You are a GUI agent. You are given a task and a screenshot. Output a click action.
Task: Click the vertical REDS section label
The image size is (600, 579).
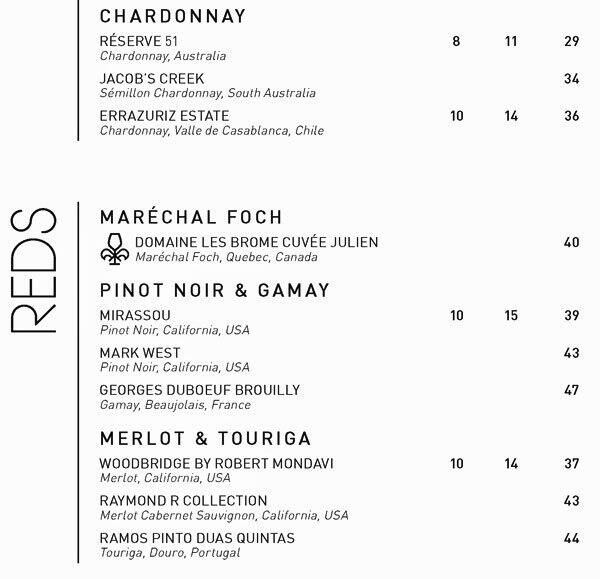pyautogui.click(x=35, y=272)
